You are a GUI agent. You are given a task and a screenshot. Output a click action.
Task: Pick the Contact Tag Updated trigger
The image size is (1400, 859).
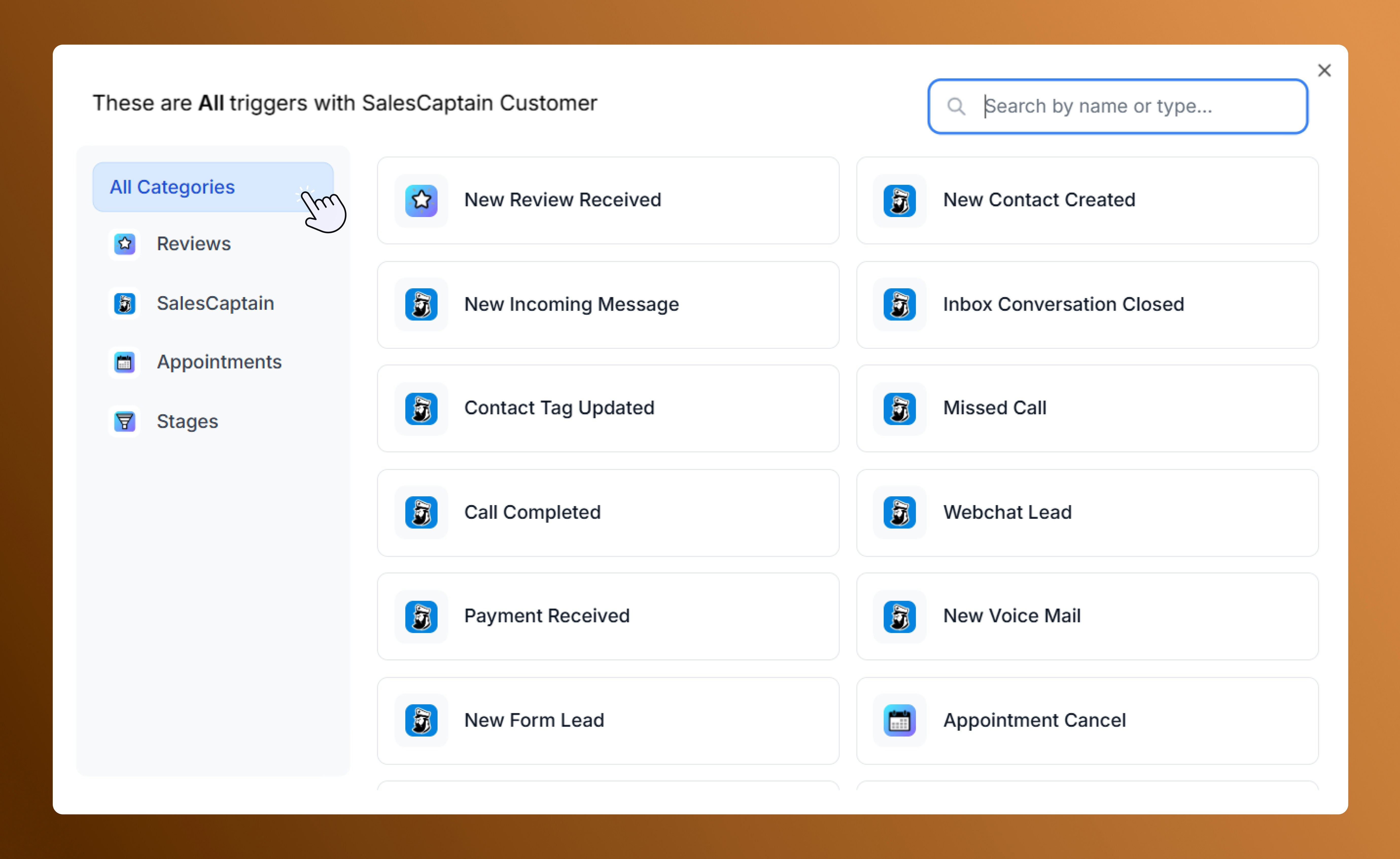coord(608,408)
